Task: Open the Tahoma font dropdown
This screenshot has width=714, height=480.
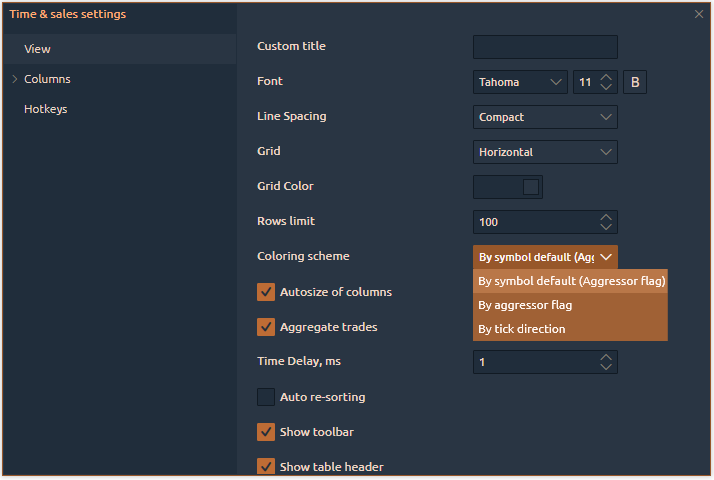Action: pyautogui.click(x=520, y=82)
